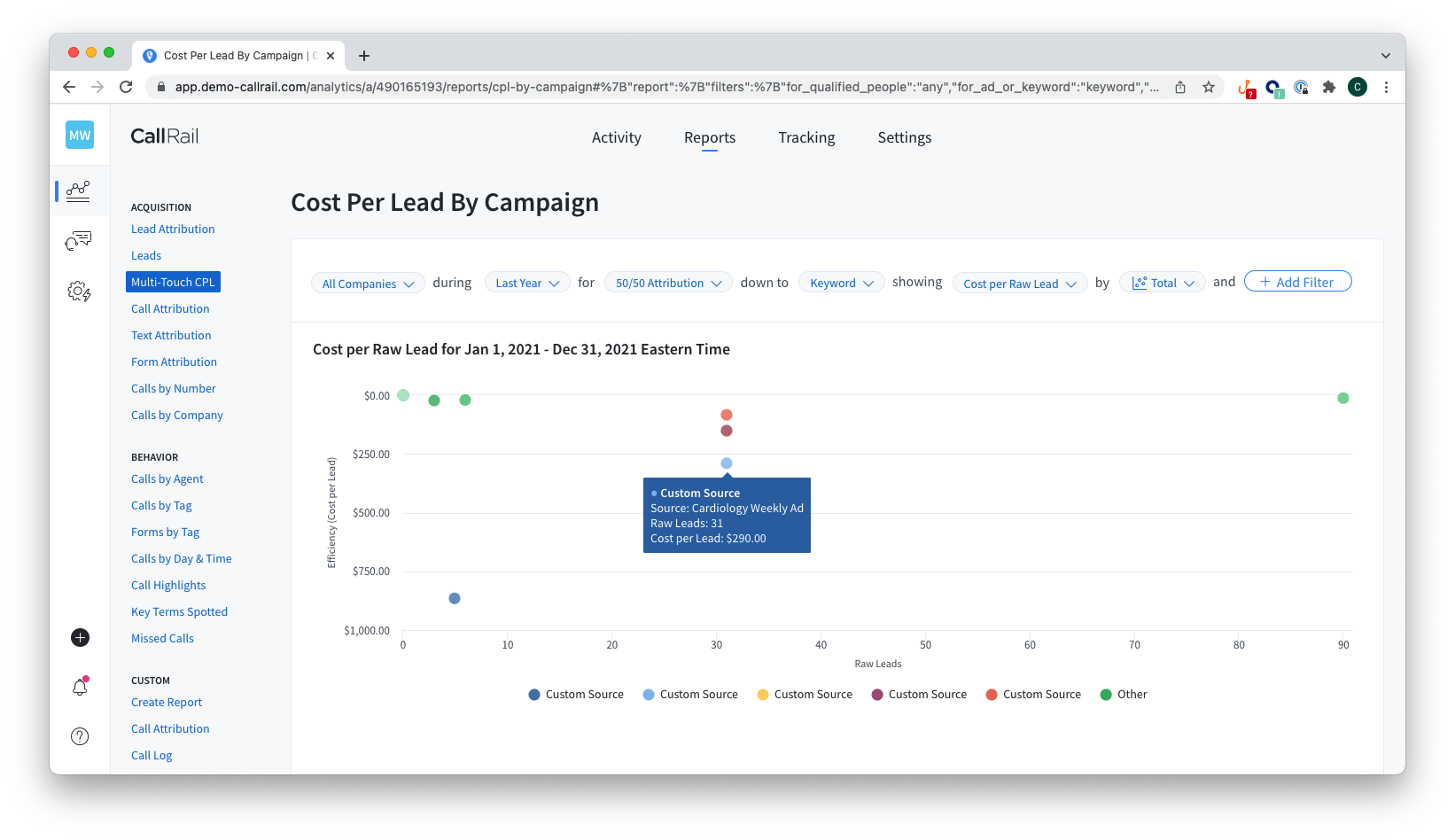Open the Chrome three-dot menu
Viewport: 1455px width, 840px height.
tap(1386, 87)
